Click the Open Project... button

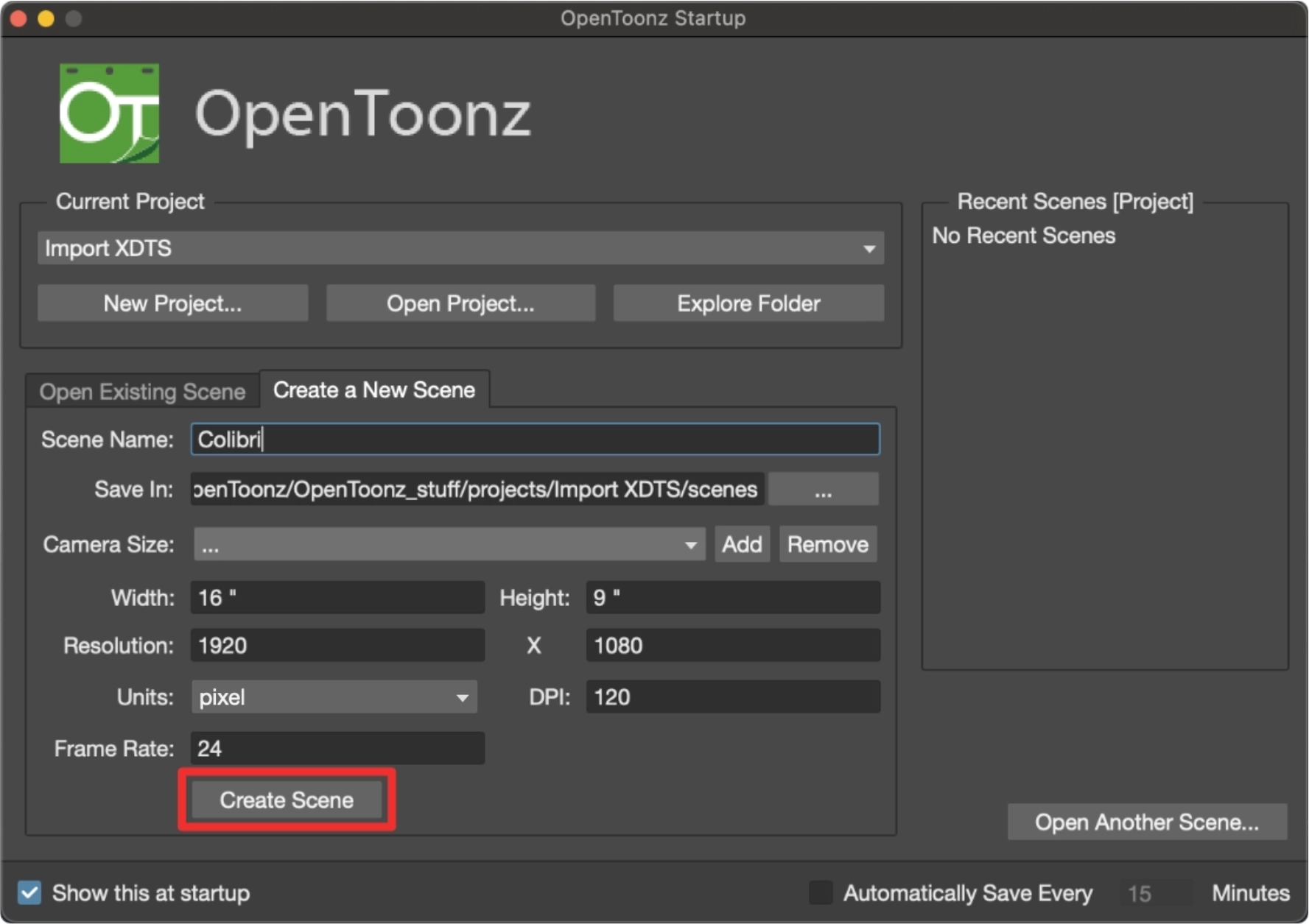[460, 303]
